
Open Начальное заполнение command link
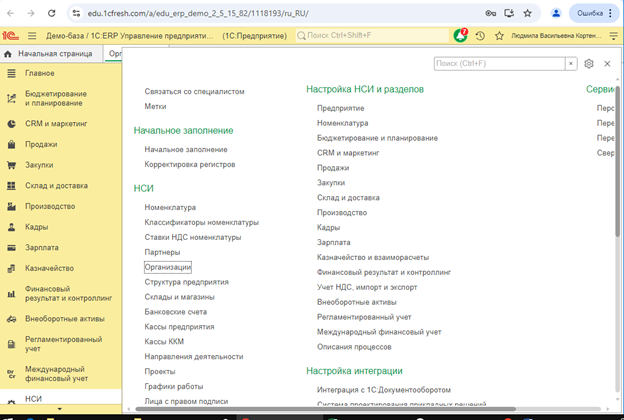coord(186,150)
